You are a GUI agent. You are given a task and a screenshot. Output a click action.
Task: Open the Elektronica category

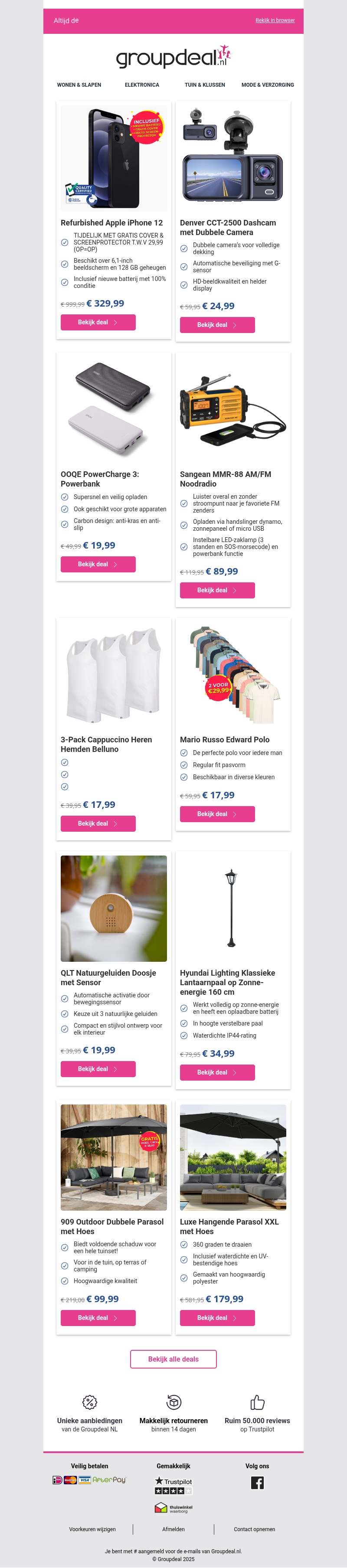coord(142,85)
